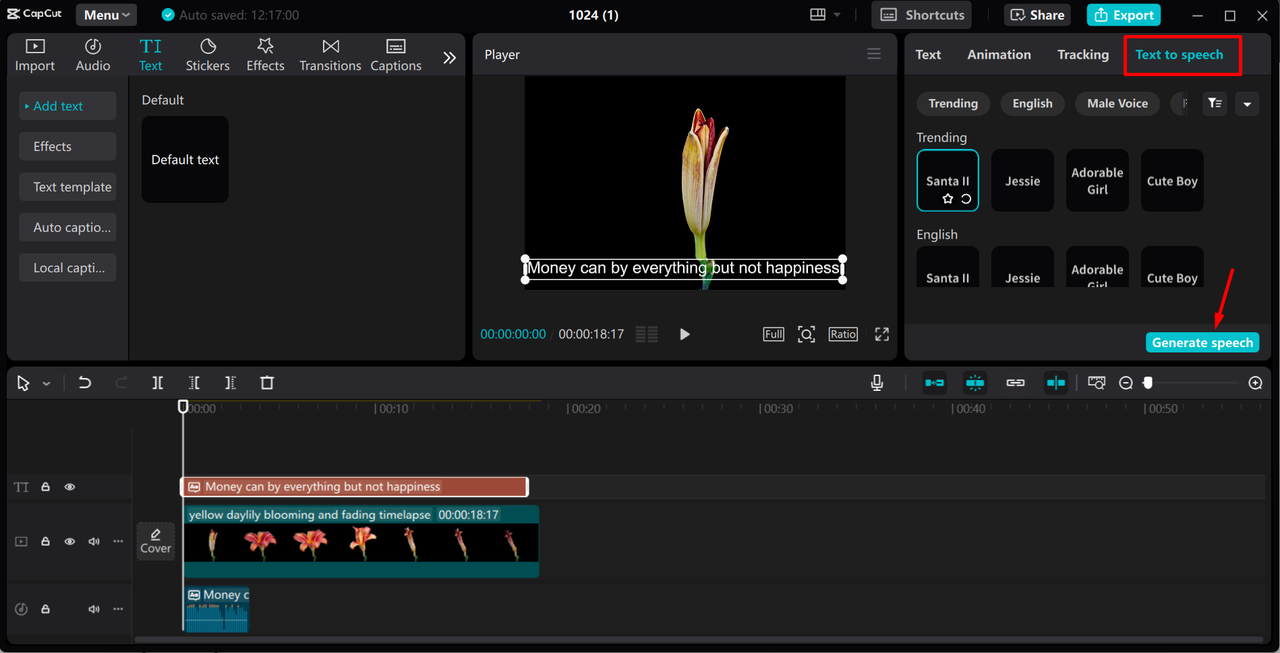Open the Menu dropdown

(x=107, y=15)
